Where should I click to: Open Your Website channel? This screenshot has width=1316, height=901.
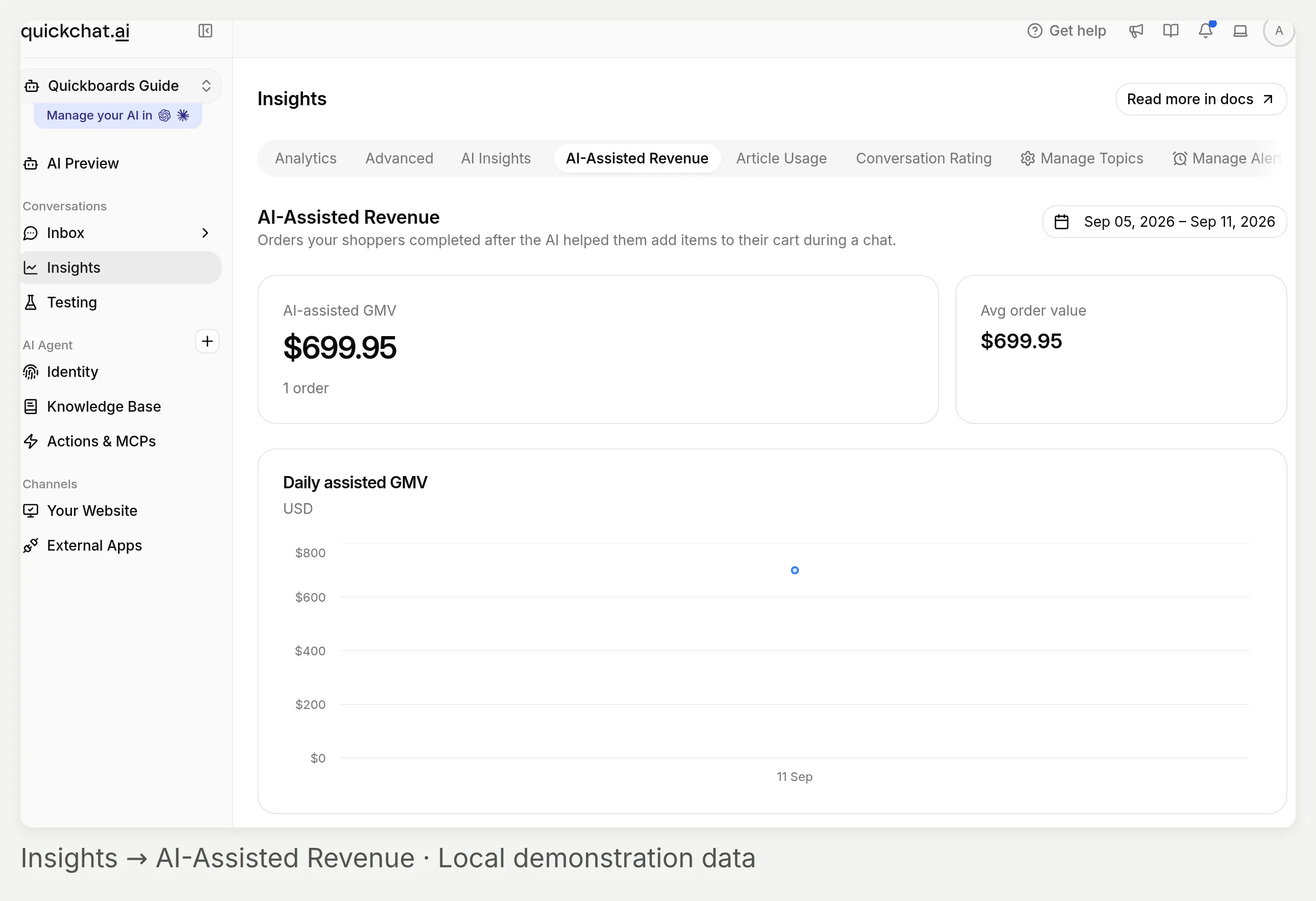point(121,511)
